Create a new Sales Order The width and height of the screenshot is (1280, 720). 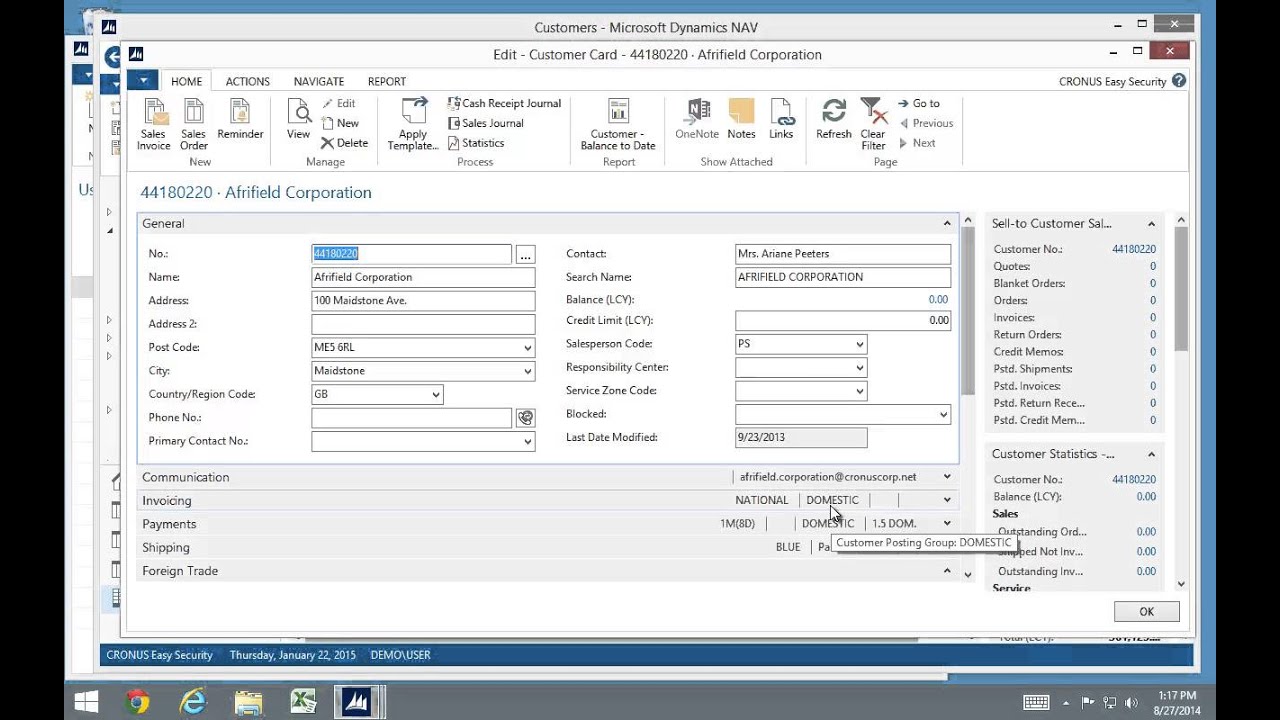[x=193, y=124]
